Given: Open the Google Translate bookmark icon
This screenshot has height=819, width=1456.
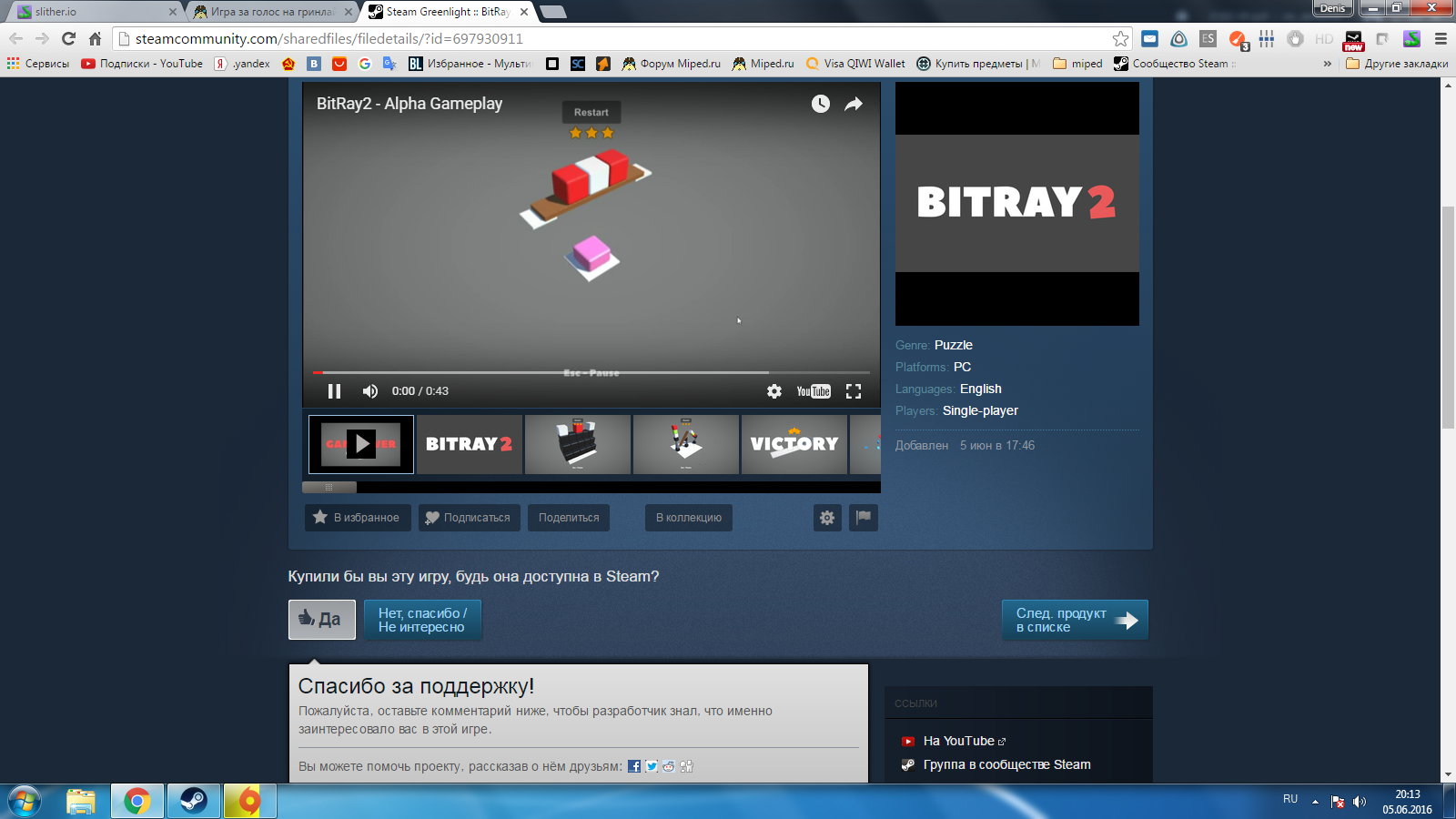Looking at the screenshot, I should [389, 64].
